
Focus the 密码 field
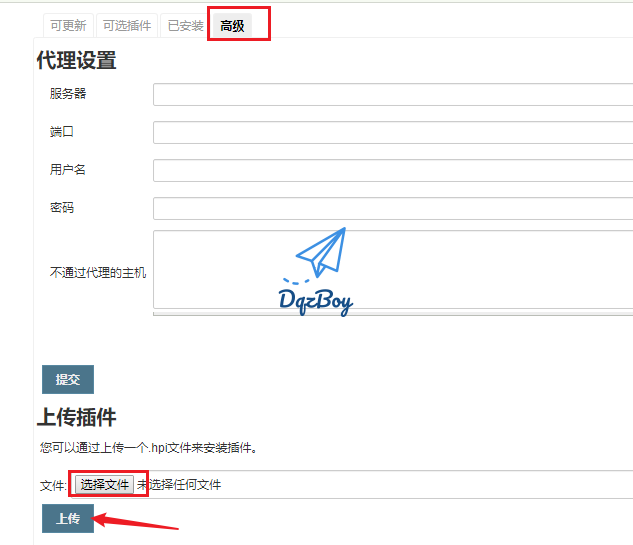392,209
